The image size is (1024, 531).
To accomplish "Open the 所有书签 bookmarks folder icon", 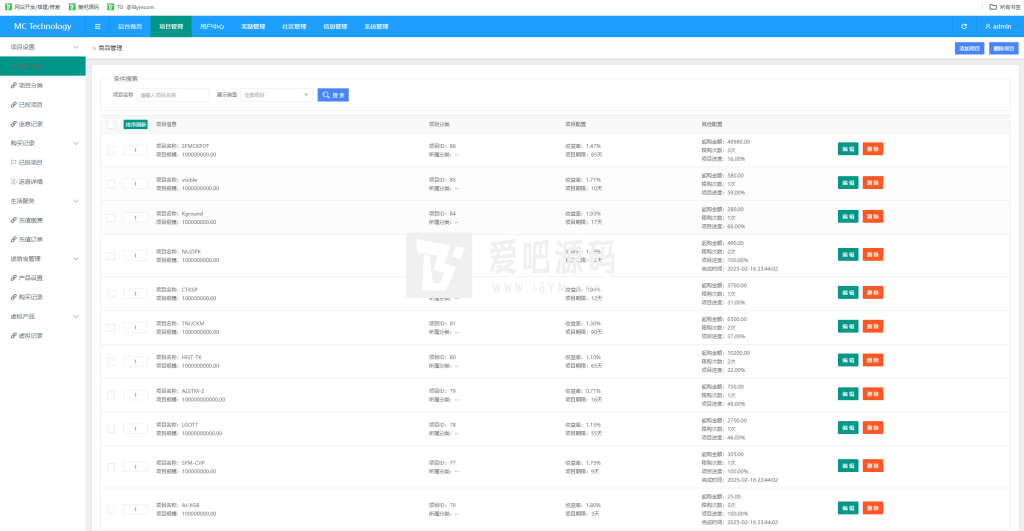I will 993,7.
